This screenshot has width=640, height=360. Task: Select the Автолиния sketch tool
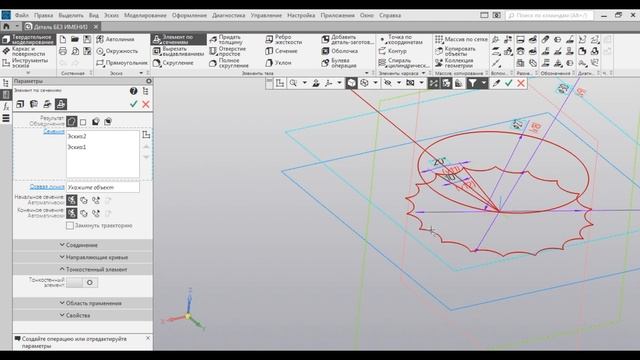point(116,39)
